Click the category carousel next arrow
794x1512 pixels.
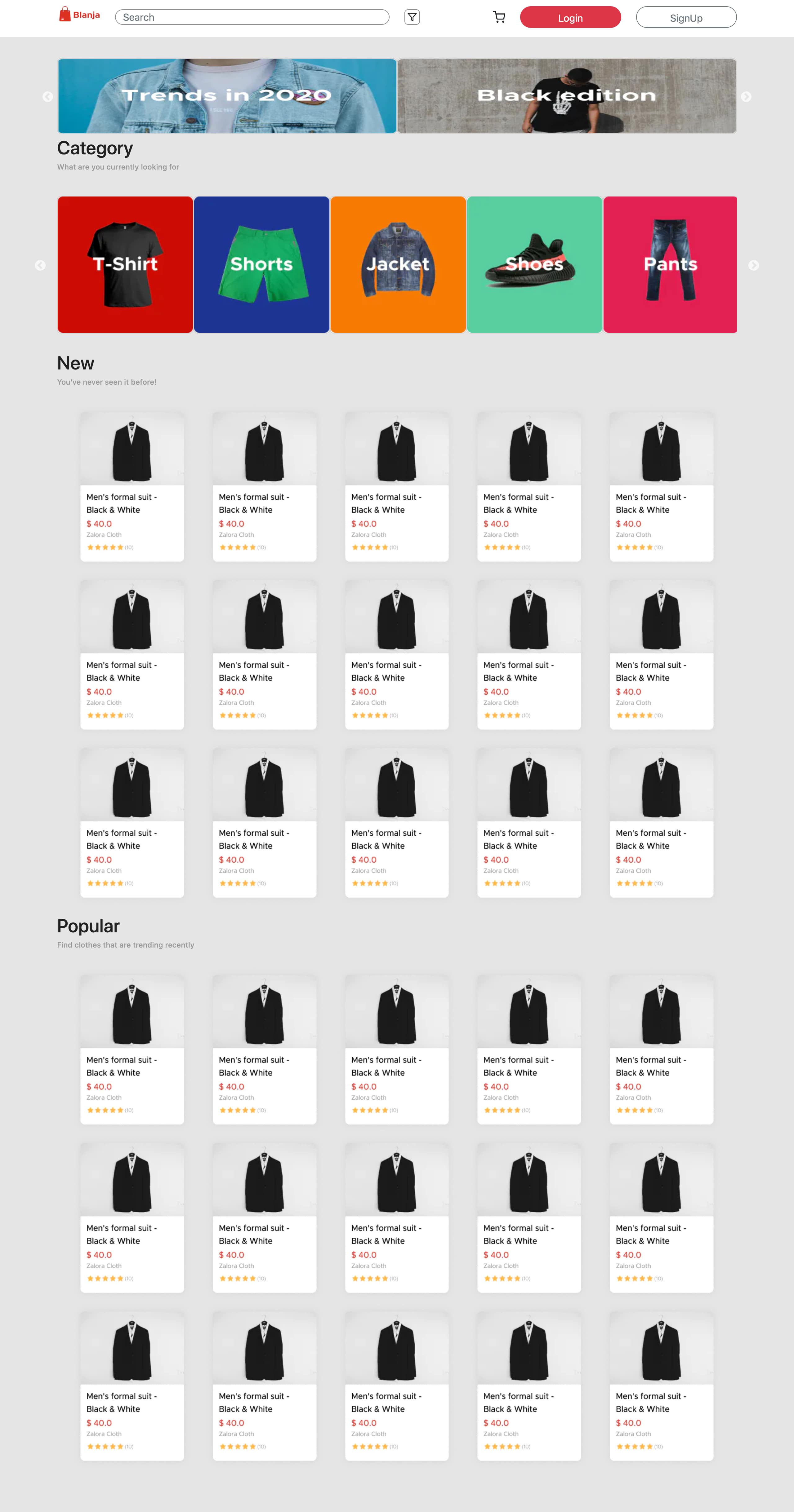pyautogui.click(x=753, y=265)
